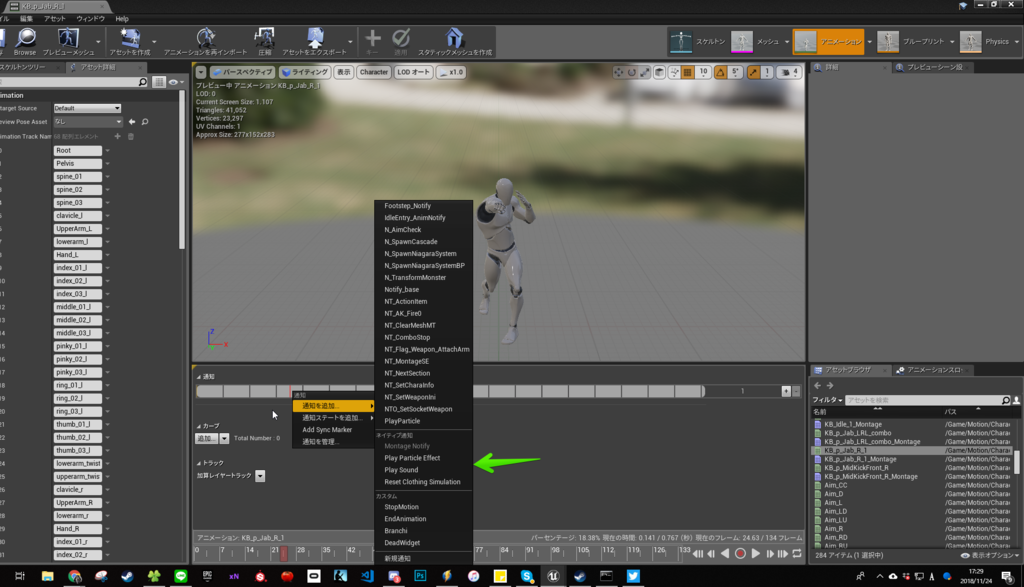1024x587 pixels.
Task: Toggle the eye view options in details panel
Action: pos(175,82)
